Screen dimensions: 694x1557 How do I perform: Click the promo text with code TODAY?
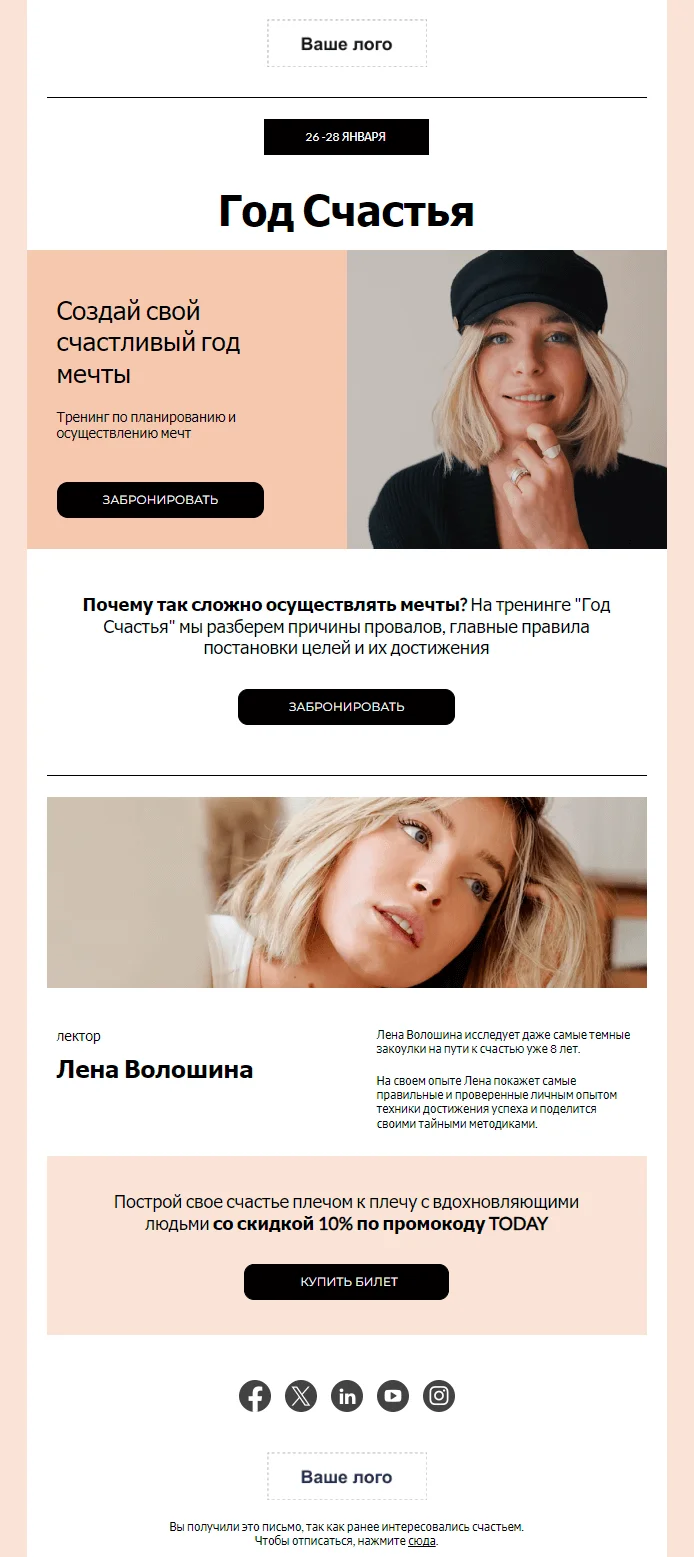coord(346,1213)
